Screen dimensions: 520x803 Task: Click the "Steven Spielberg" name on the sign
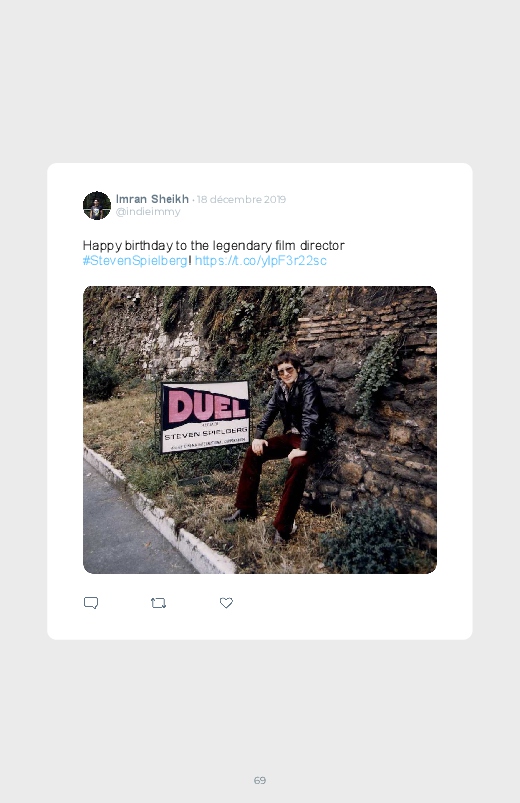pos(206,433)
